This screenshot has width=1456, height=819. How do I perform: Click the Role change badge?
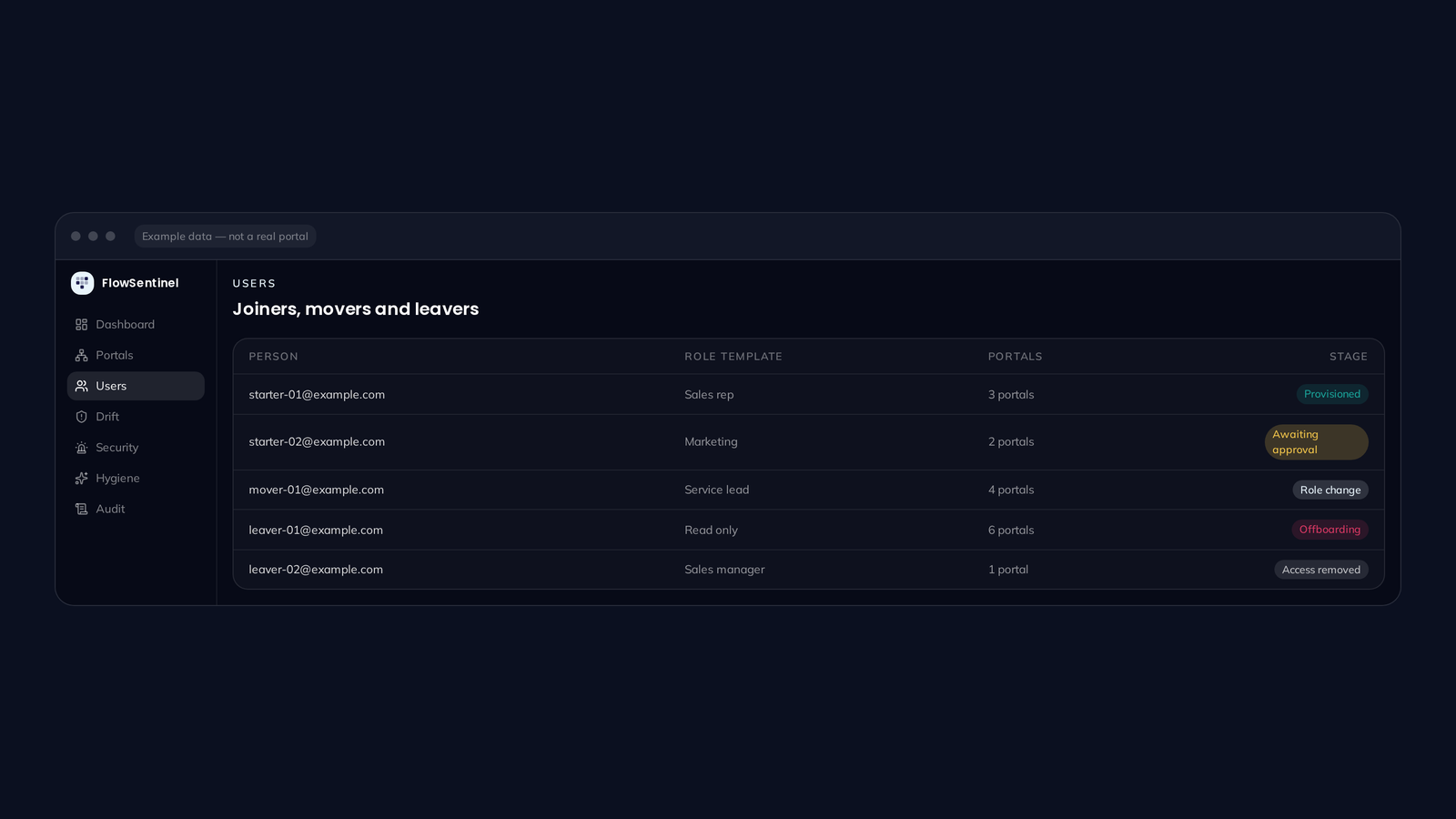tap(1330, 490)
